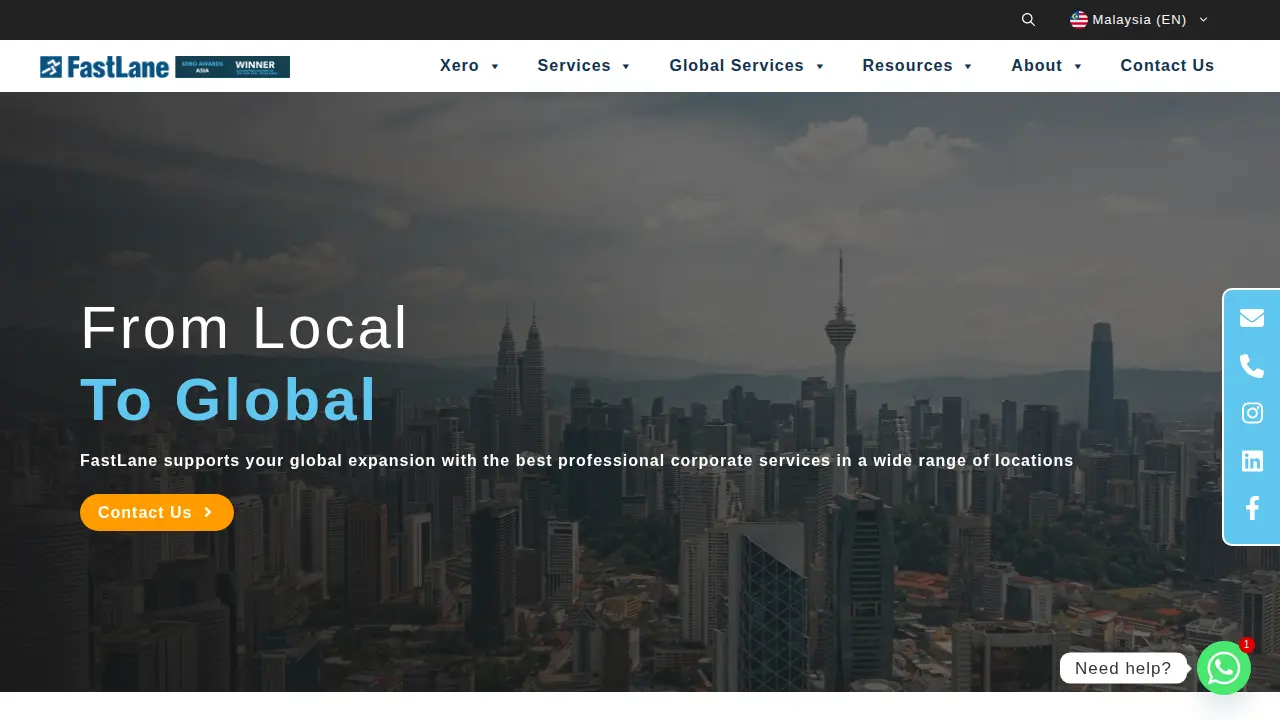1280x720 pixels.
Task: Expand the About menu arrow
Action: coord(1078,67)
